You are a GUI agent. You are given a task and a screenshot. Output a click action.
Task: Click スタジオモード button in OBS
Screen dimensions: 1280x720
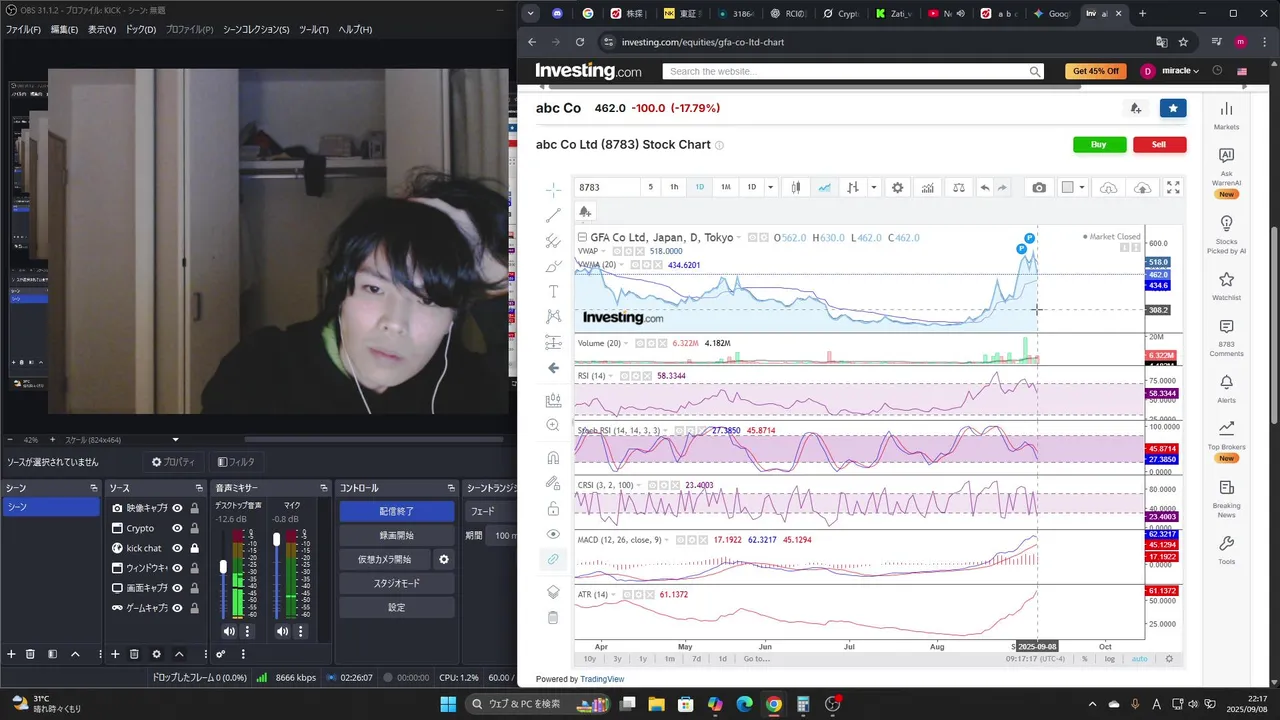[396, 583]
